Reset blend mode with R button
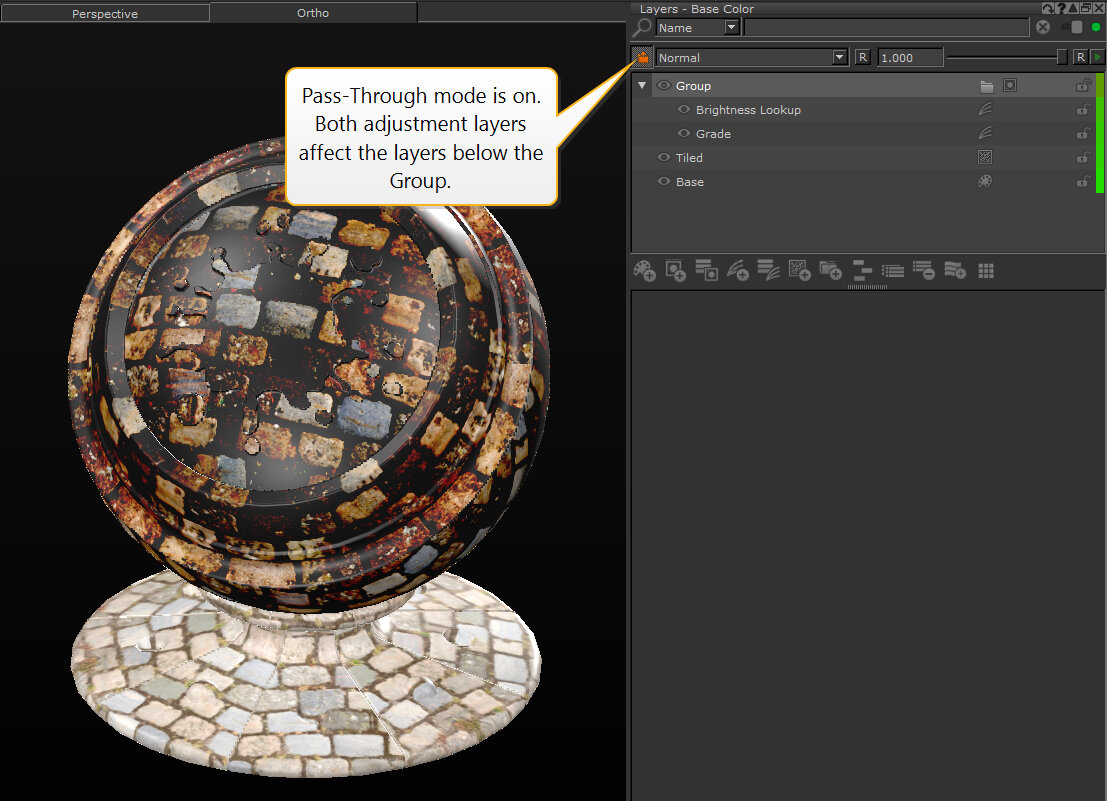Screen dimensions: 1107x801 862,58
